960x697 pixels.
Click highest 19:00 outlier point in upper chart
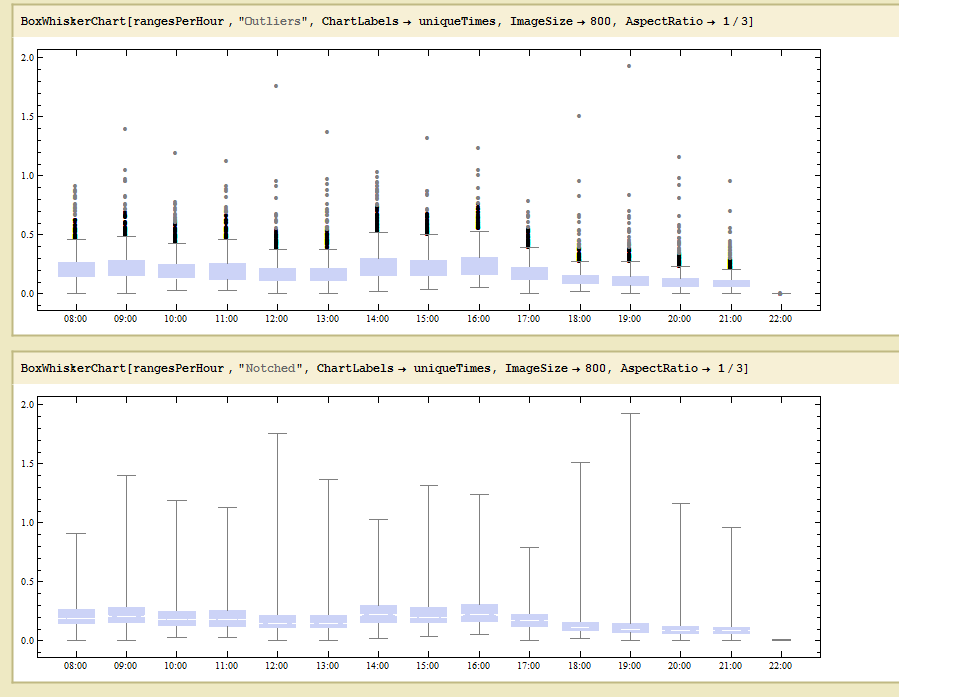(x=629, y=66)
